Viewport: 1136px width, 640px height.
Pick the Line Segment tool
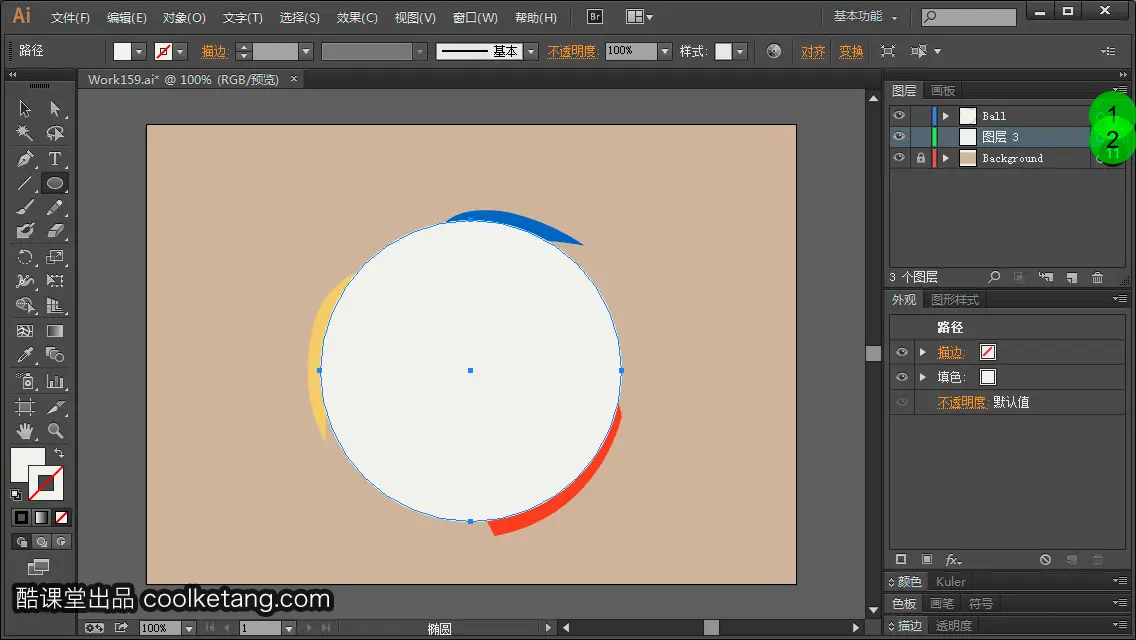point(25,183)
